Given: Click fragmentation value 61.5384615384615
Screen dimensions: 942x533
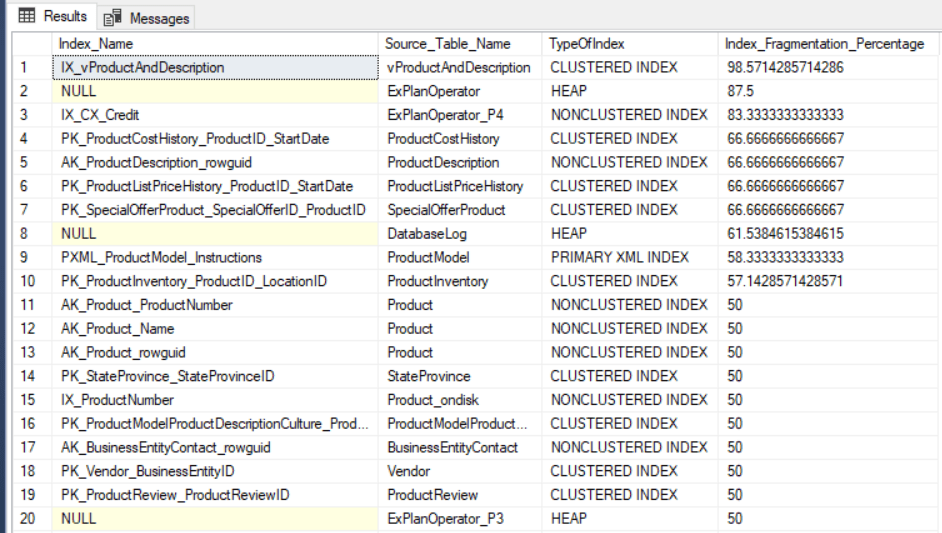Looking at the screenshot, I should [828, 234].
